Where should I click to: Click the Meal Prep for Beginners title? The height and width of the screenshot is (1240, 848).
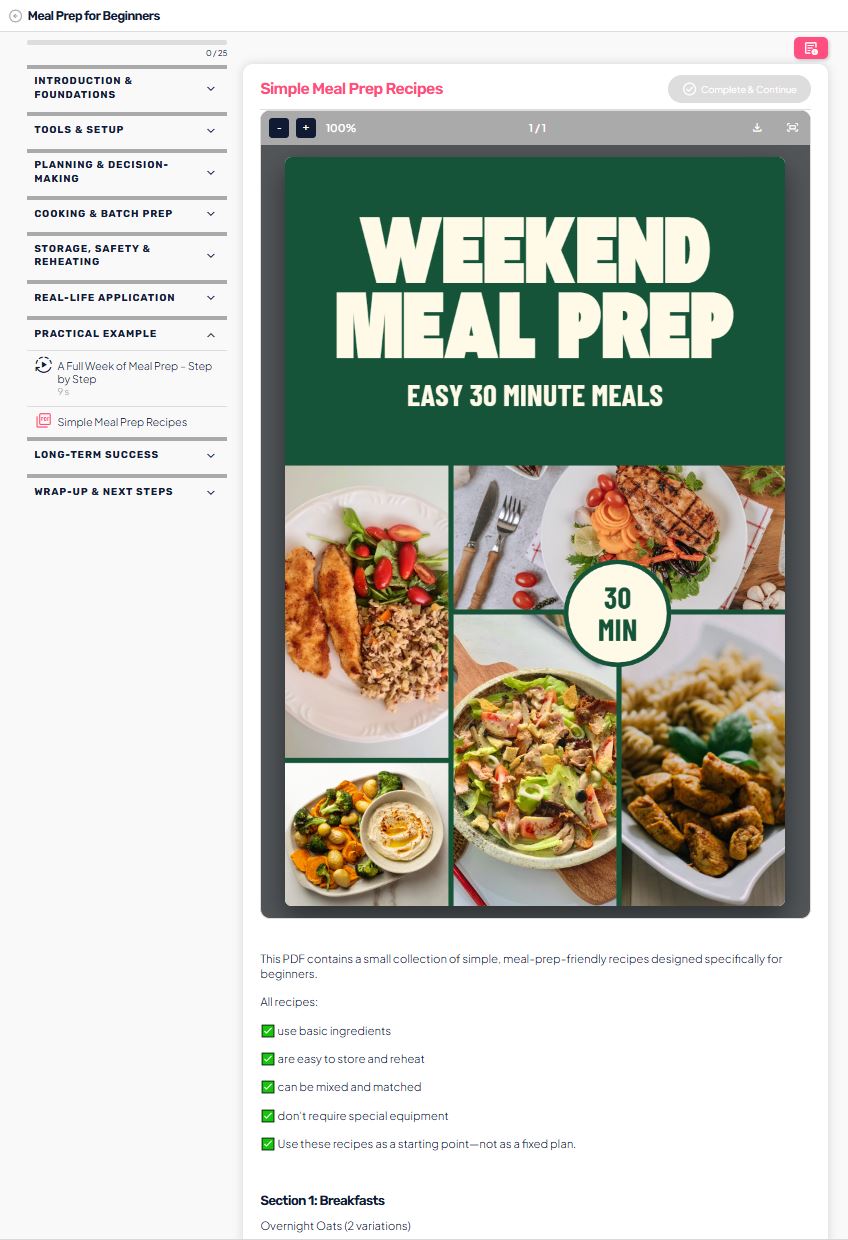[x=94, y=16]
